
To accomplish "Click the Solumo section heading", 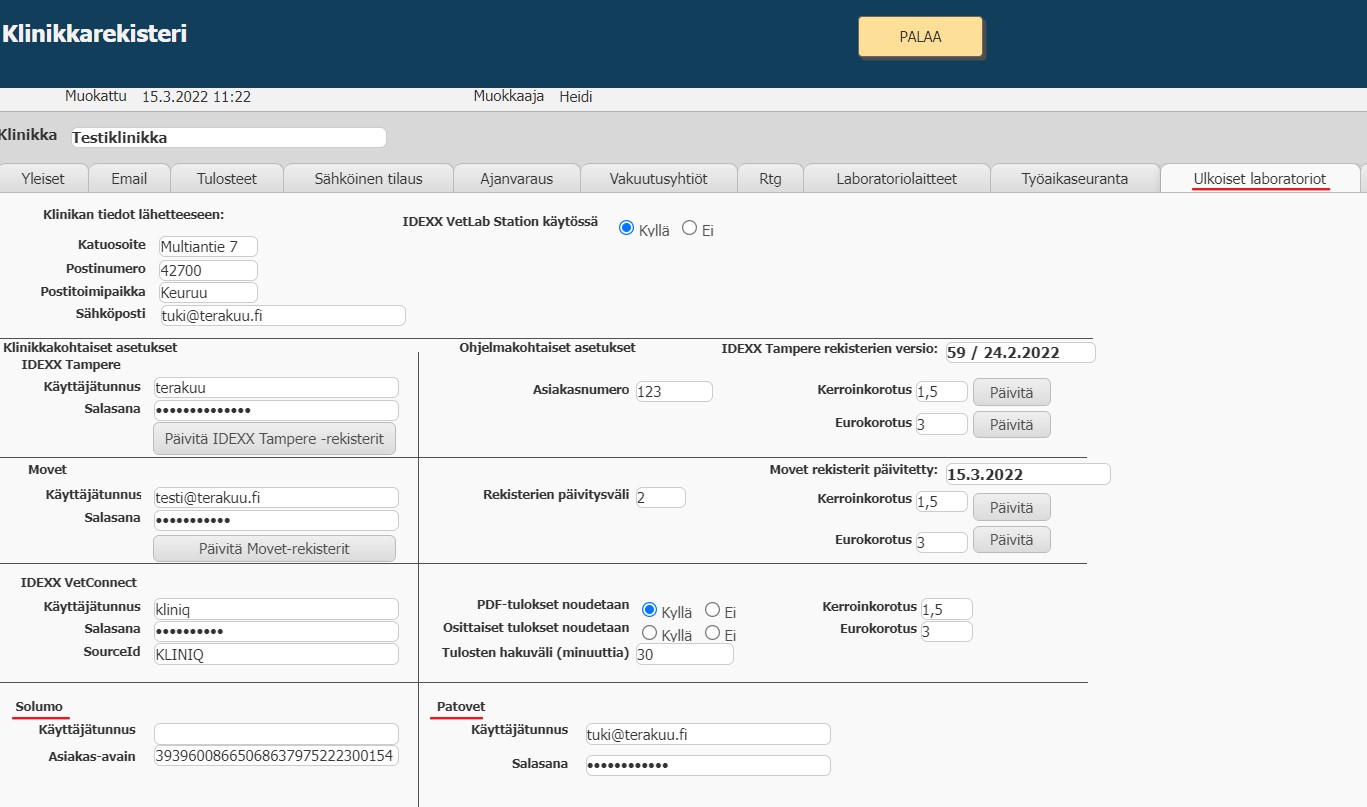I will pyautogui.click(x=39, y=707).
